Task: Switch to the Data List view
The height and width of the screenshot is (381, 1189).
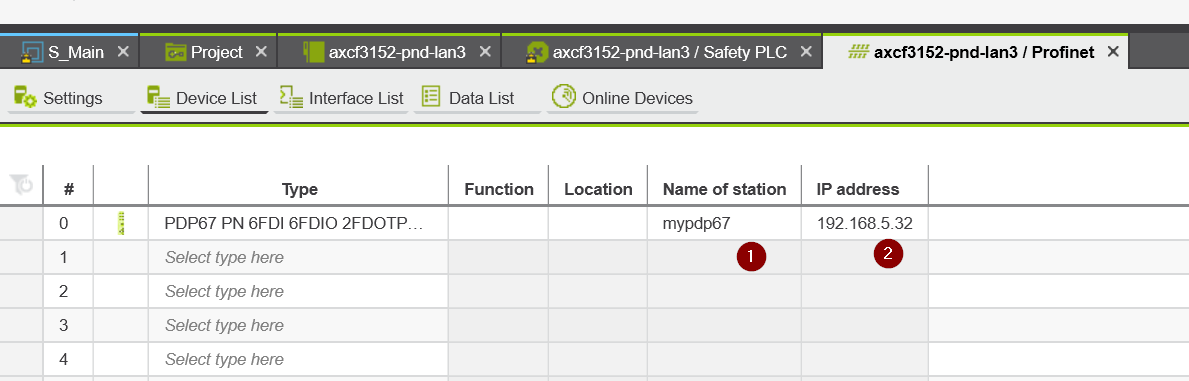Action: tap(468, 98)
